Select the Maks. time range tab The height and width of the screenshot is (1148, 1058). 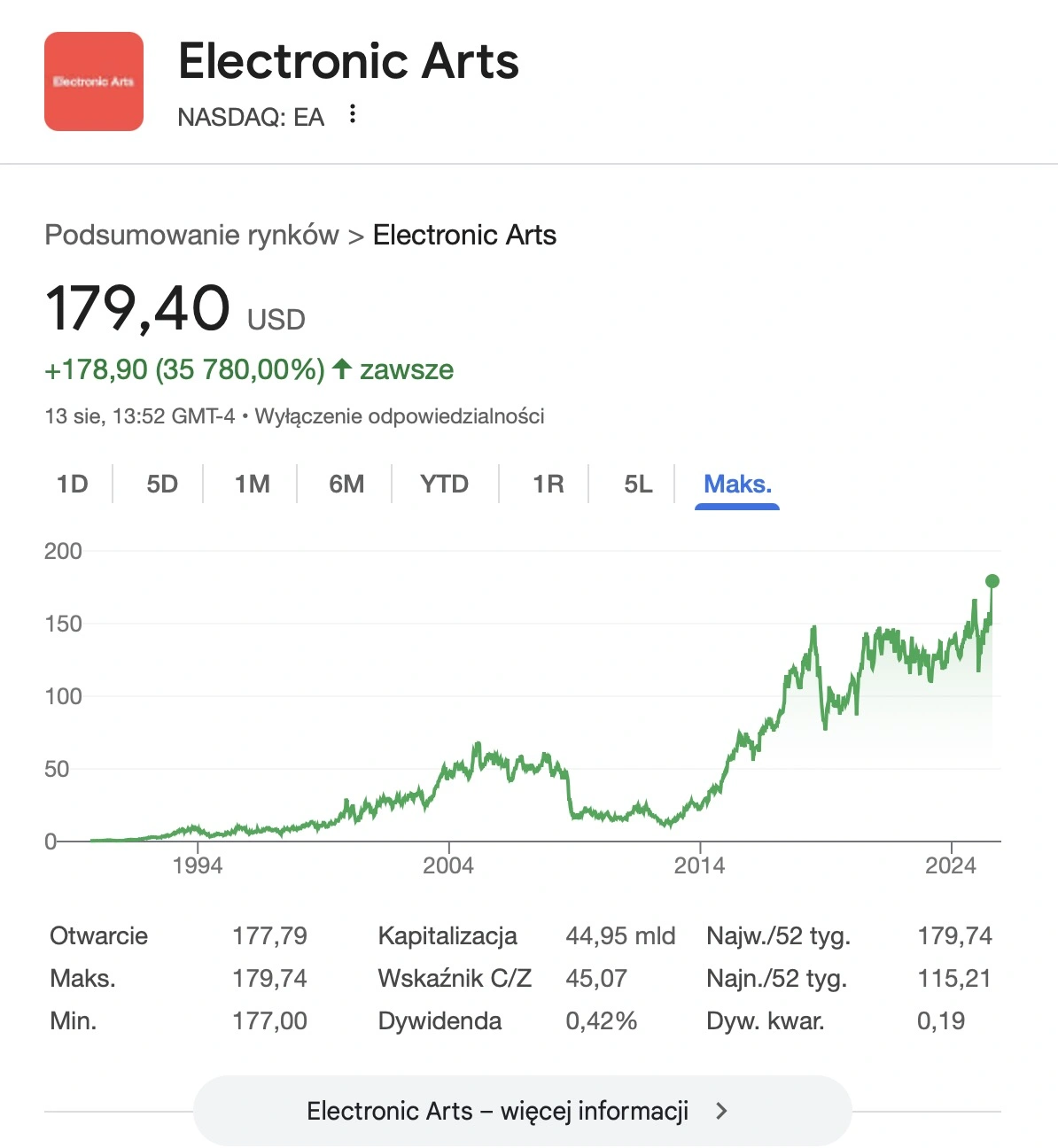click(737, 484)
